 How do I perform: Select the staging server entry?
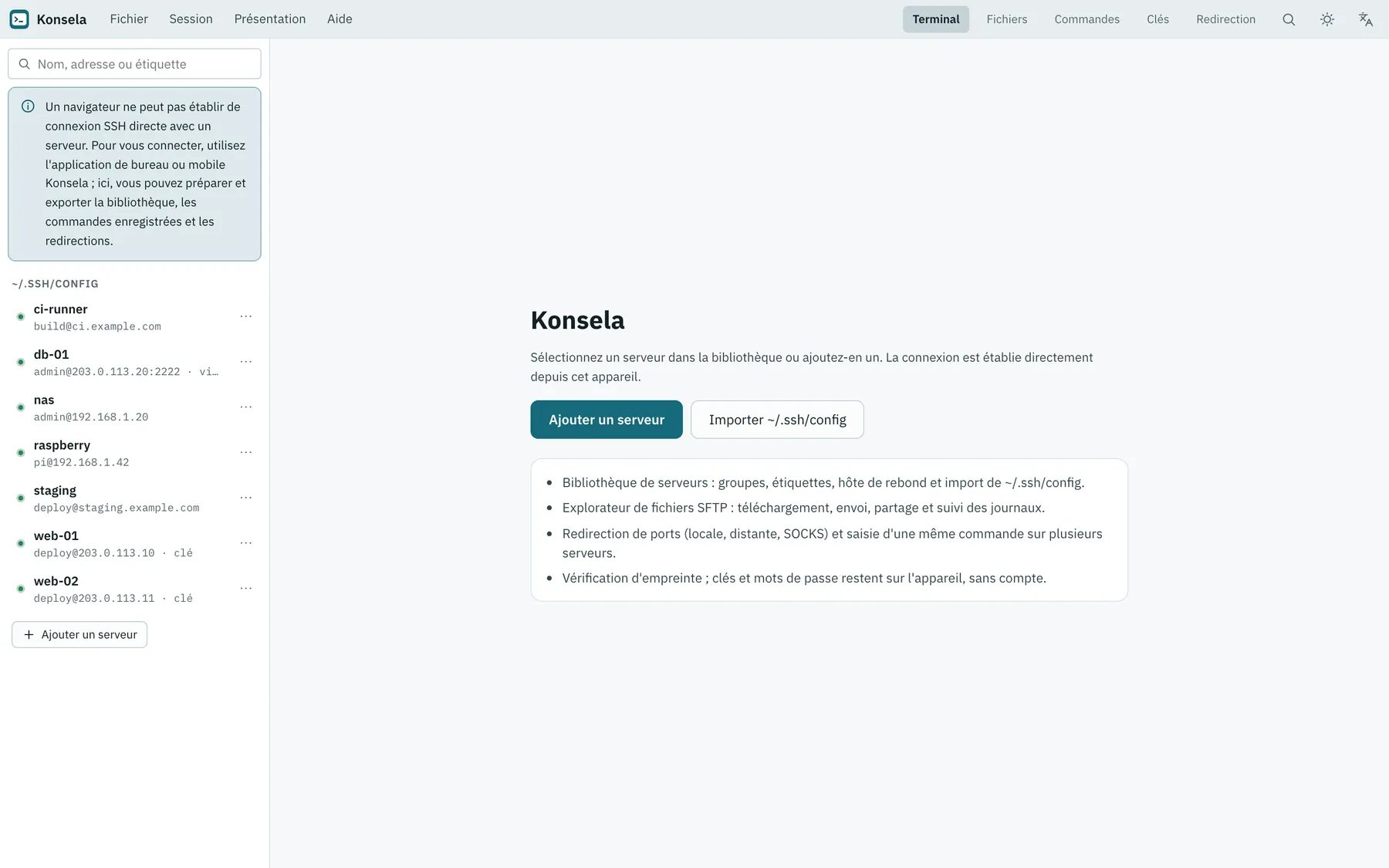134,498
